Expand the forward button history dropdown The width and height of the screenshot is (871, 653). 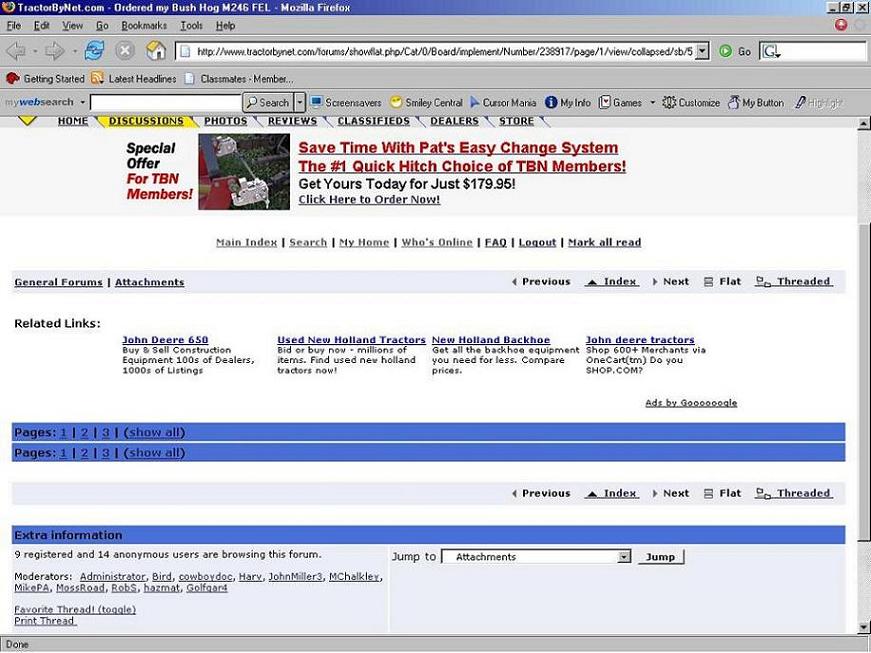[x=74, y=51]
